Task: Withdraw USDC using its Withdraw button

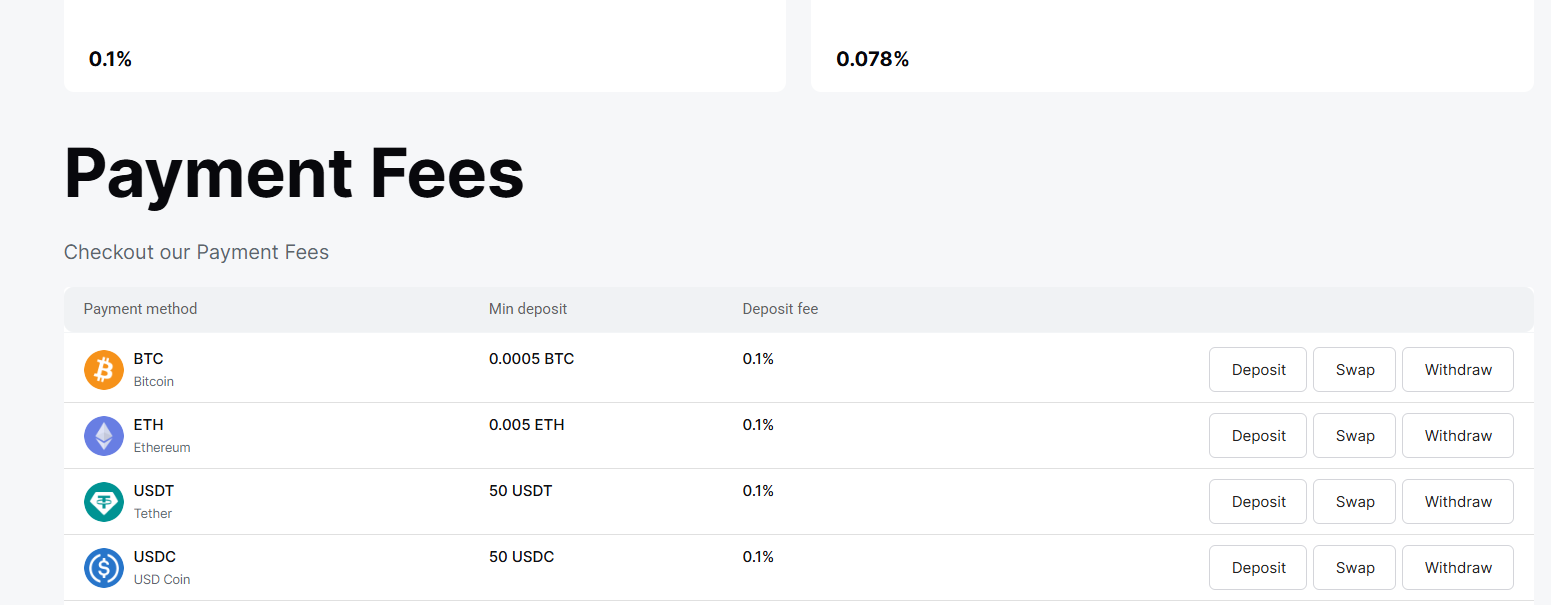Action: pyautogui.click(x=1457, y=568)
